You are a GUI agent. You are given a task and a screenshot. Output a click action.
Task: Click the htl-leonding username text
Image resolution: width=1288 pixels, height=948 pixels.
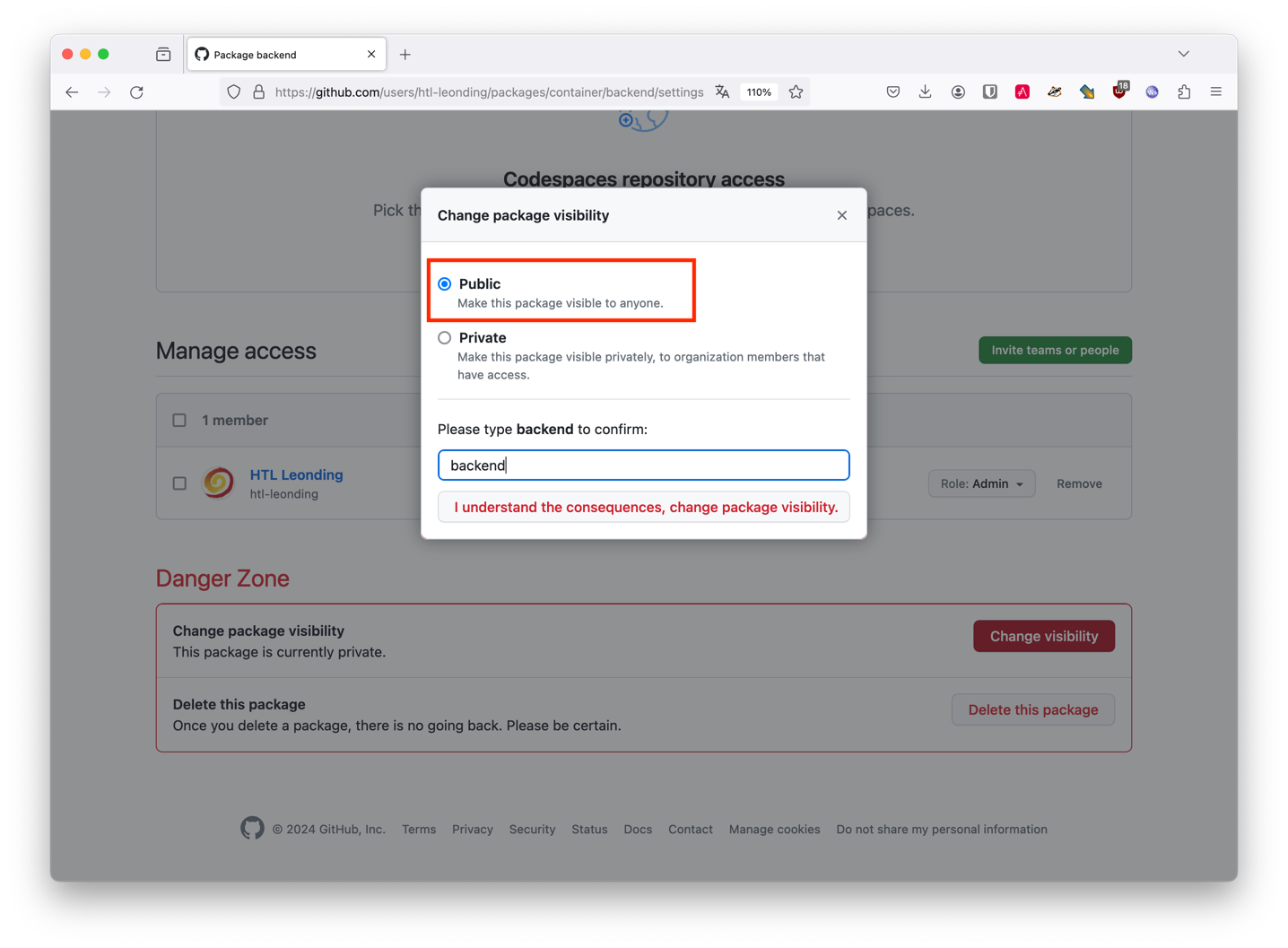tap(283, 494)
